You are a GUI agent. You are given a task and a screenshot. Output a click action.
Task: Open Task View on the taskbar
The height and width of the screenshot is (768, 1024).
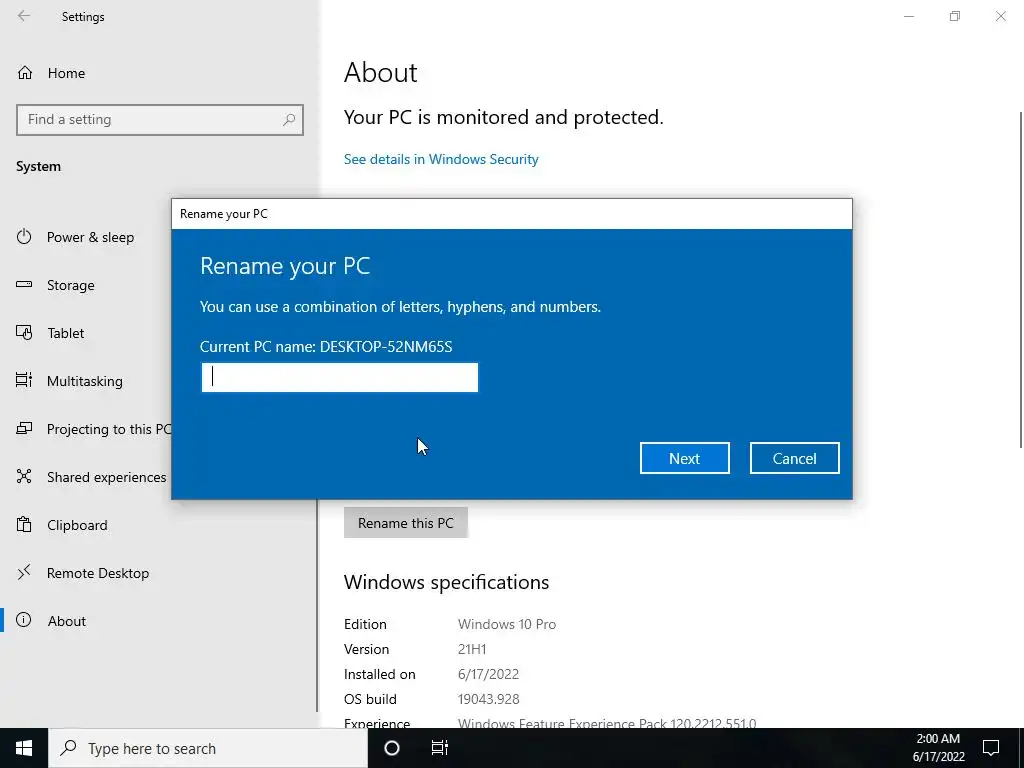click(x=440, y=748)
